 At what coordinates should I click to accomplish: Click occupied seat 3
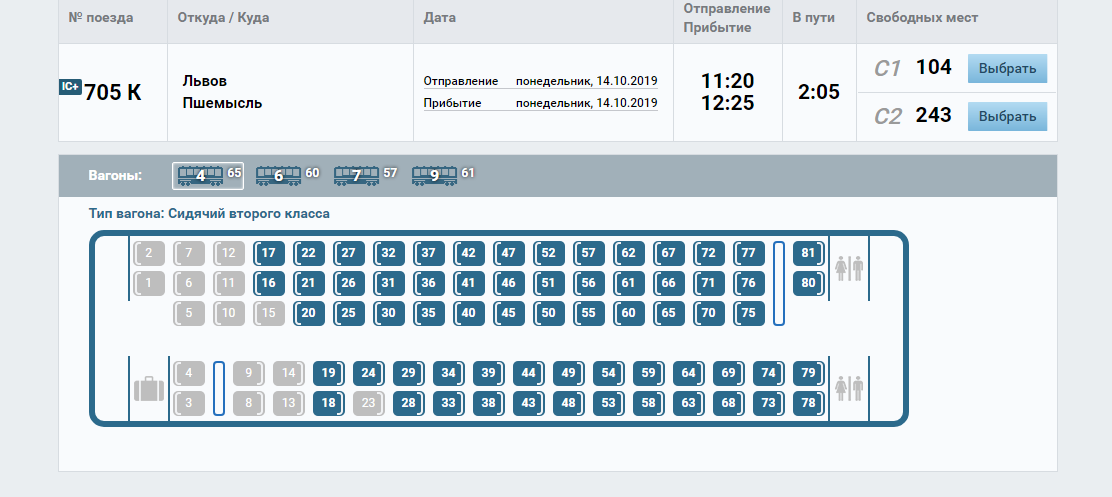pyautogui.click(x=189, y=403)
